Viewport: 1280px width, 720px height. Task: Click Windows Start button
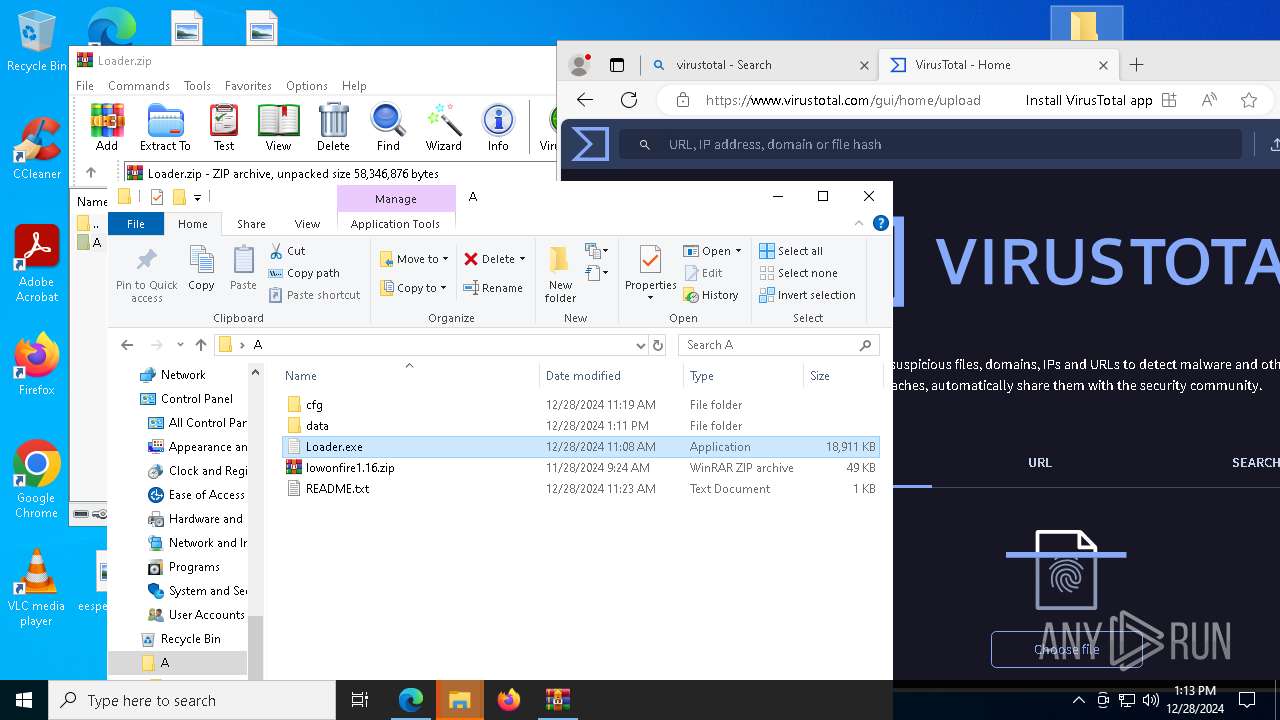[x=24, y=700]
